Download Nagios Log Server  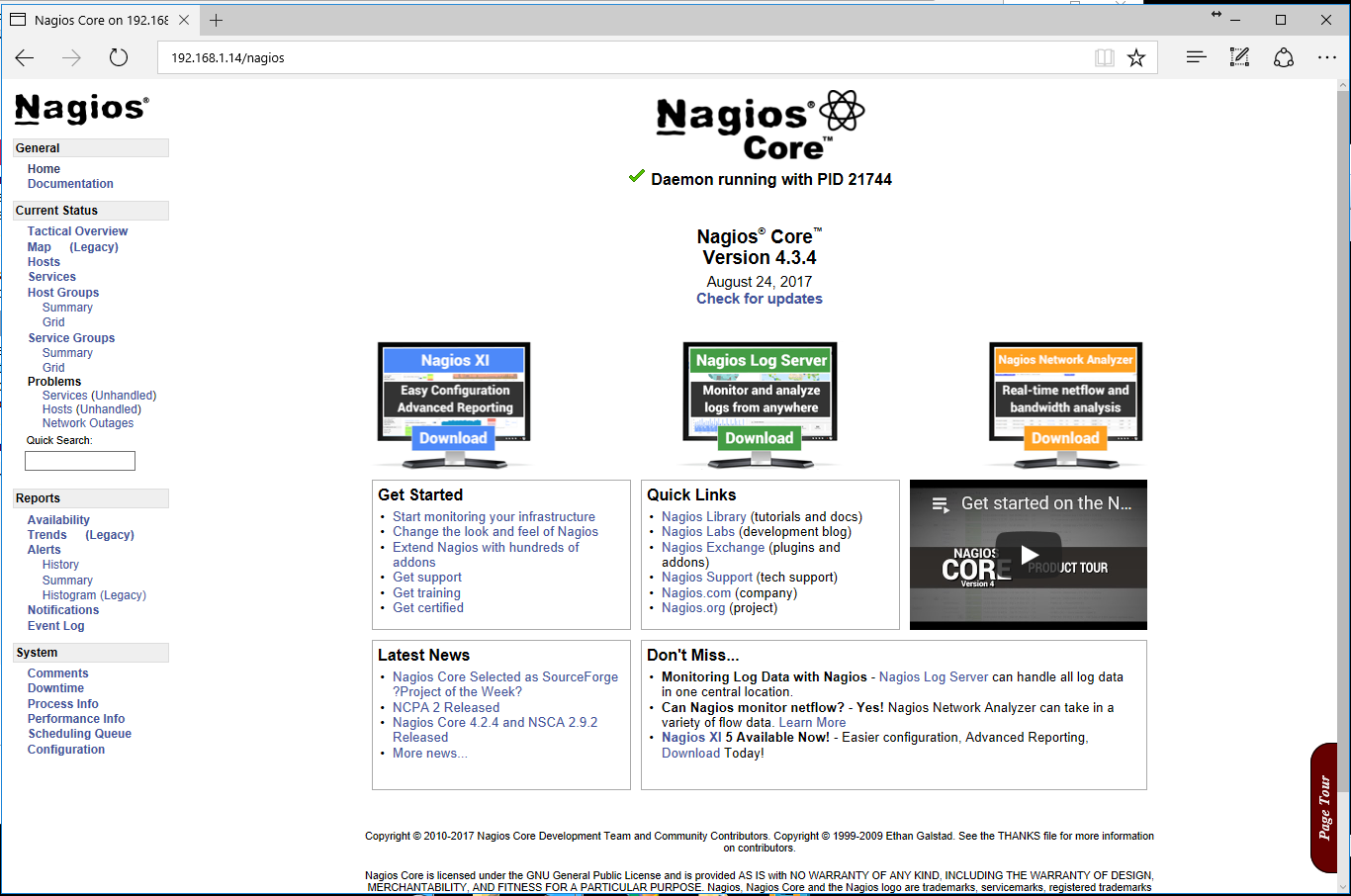pyautogui.click(x=759, y=438)
